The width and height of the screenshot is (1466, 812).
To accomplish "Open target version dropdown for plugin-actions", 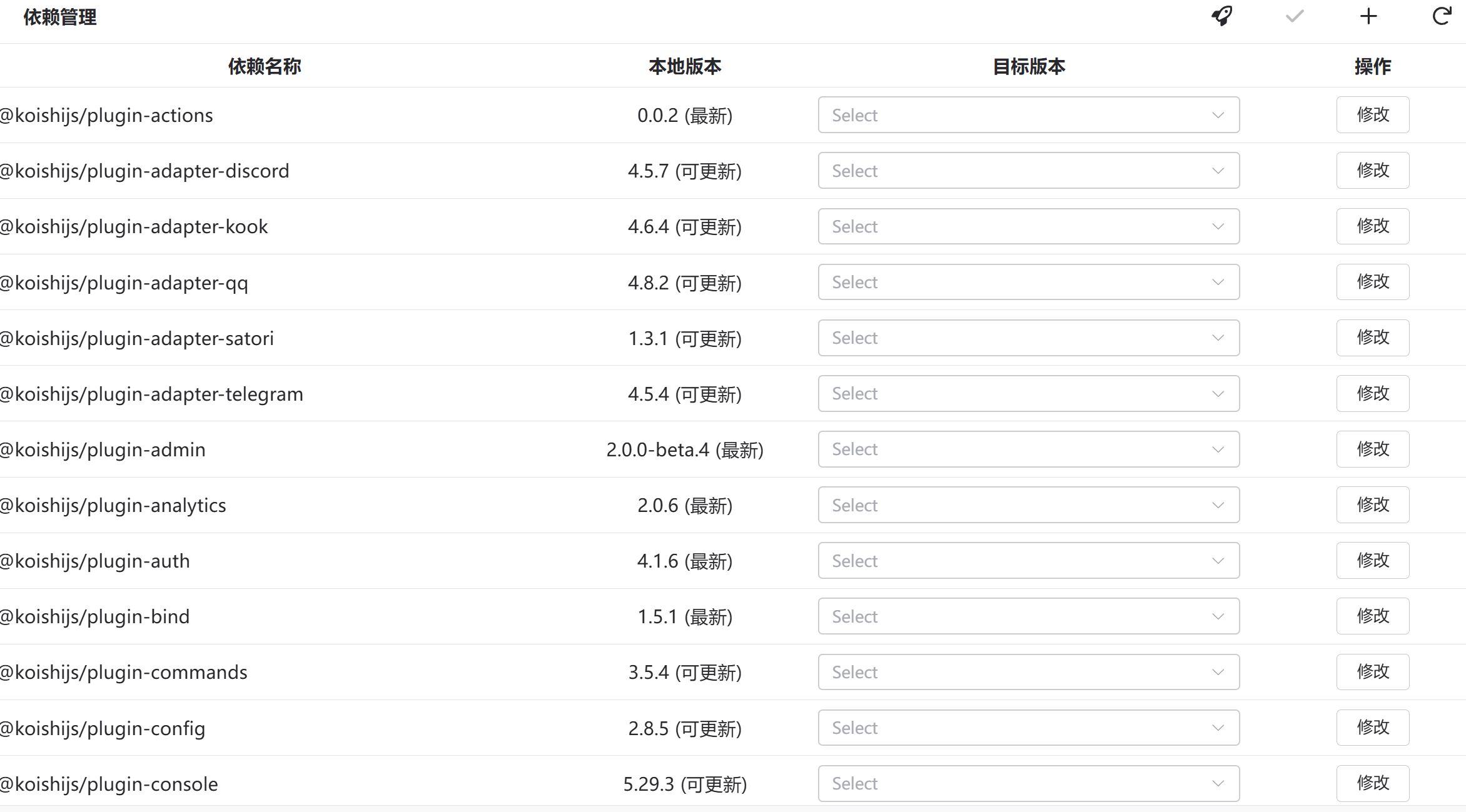I will pyautogui.click(x=1029, y=115).
